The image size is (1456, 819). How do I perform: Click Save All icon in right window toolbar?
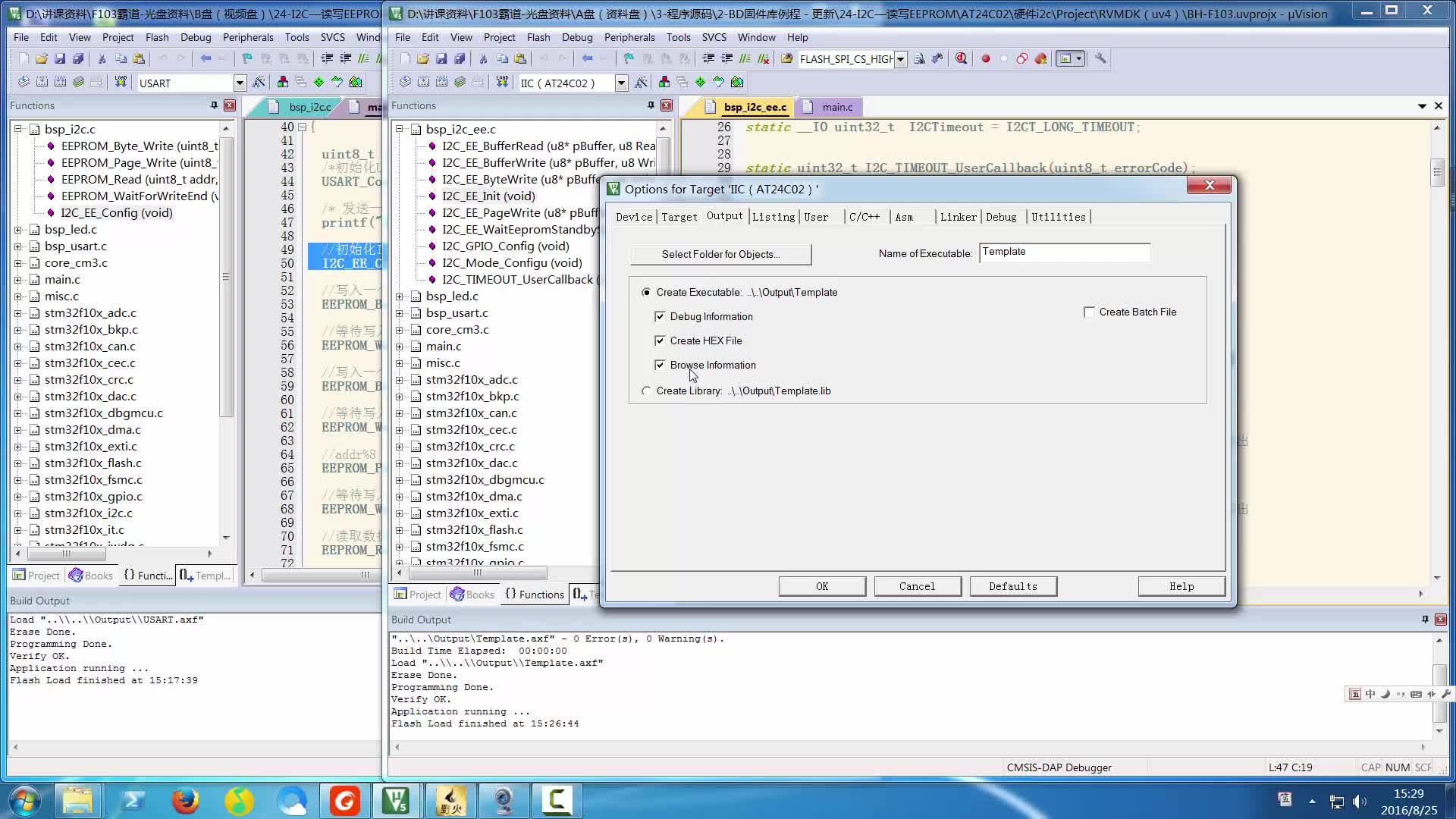(x=460, y=58)
